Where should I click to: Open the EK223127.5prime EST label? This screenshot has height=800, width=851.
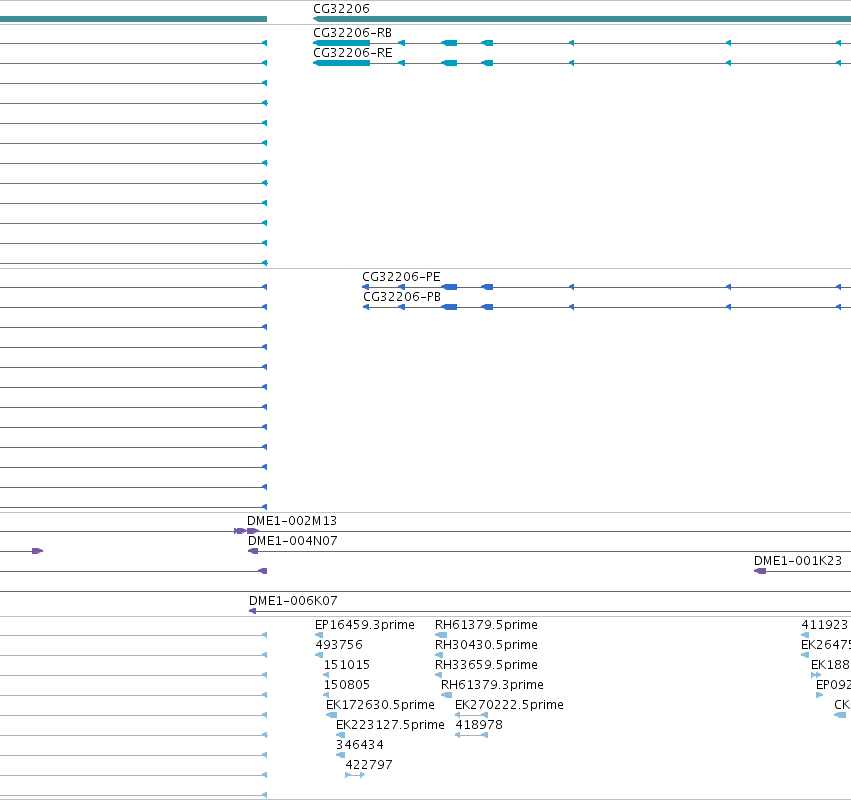click(390, 725)
